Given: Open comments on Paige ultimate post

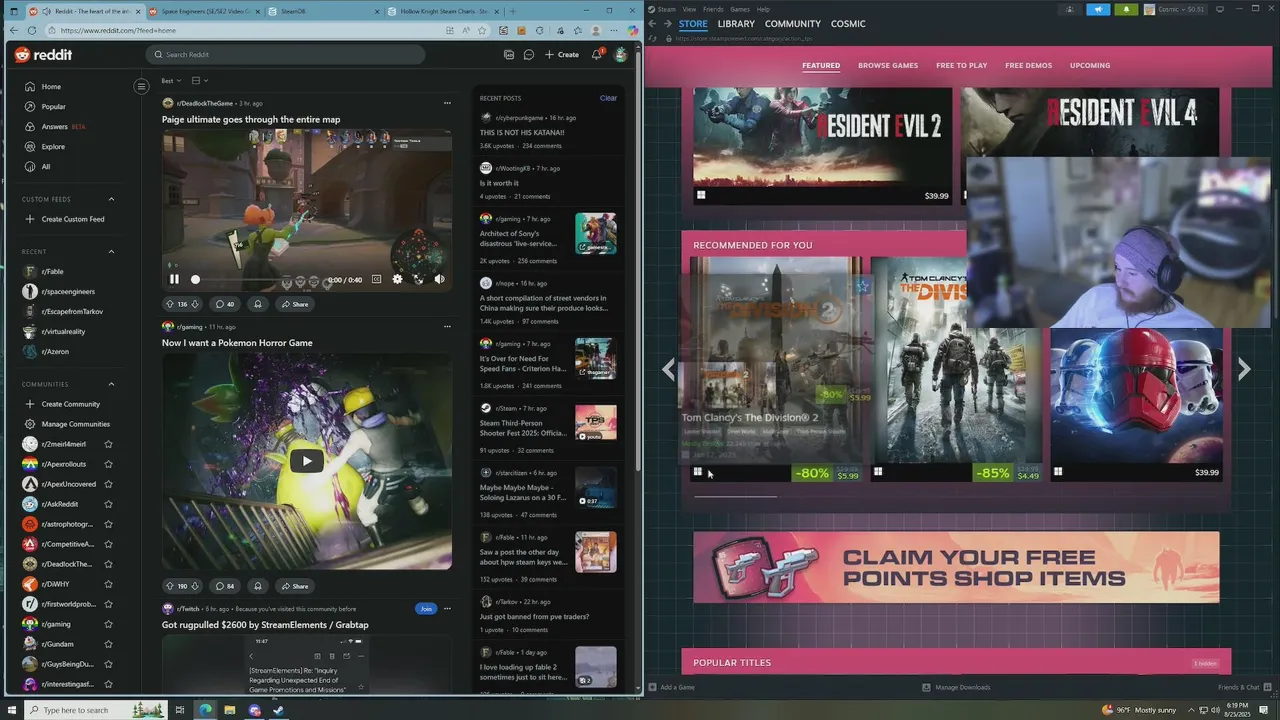Looking at the screenshot, I should point(225,304).
